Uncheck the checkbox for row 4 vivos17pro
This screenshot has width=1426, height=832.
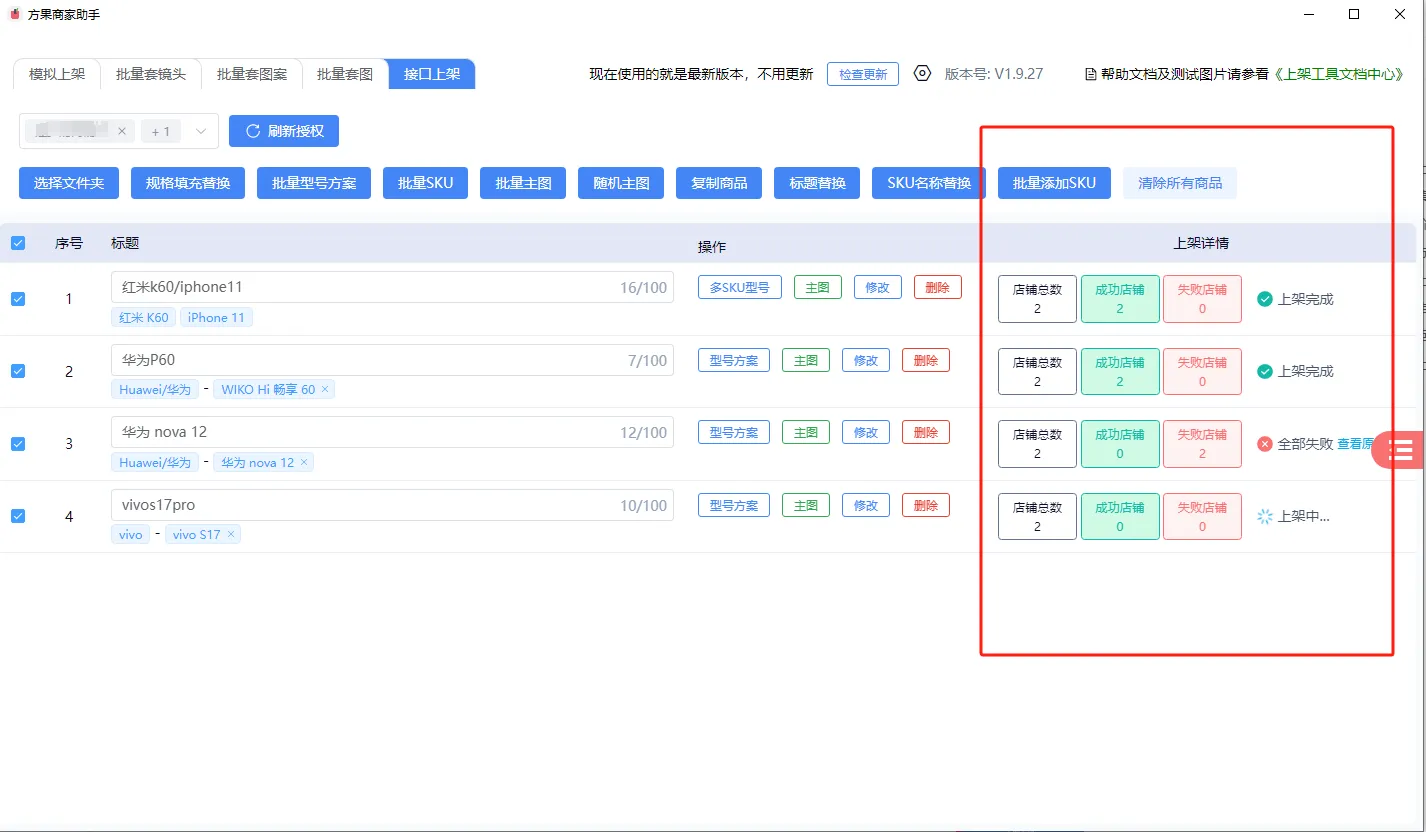click(x=18, y=516)
